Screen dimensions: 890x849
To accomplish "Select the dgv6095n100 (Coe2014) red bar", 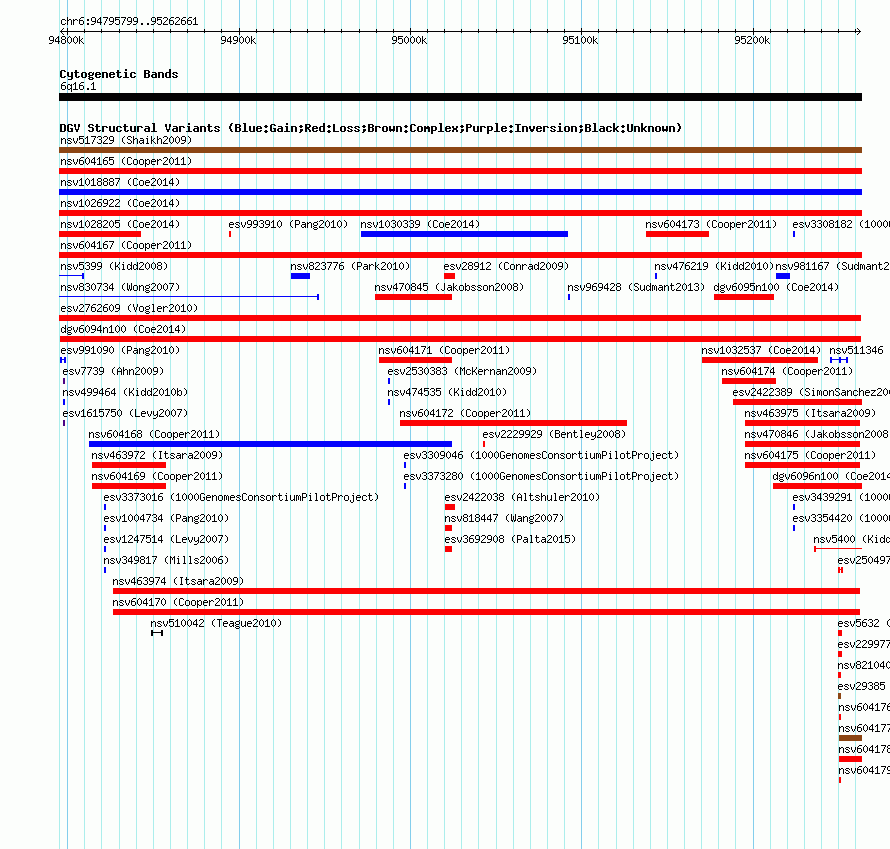I will tap(744, 297).
